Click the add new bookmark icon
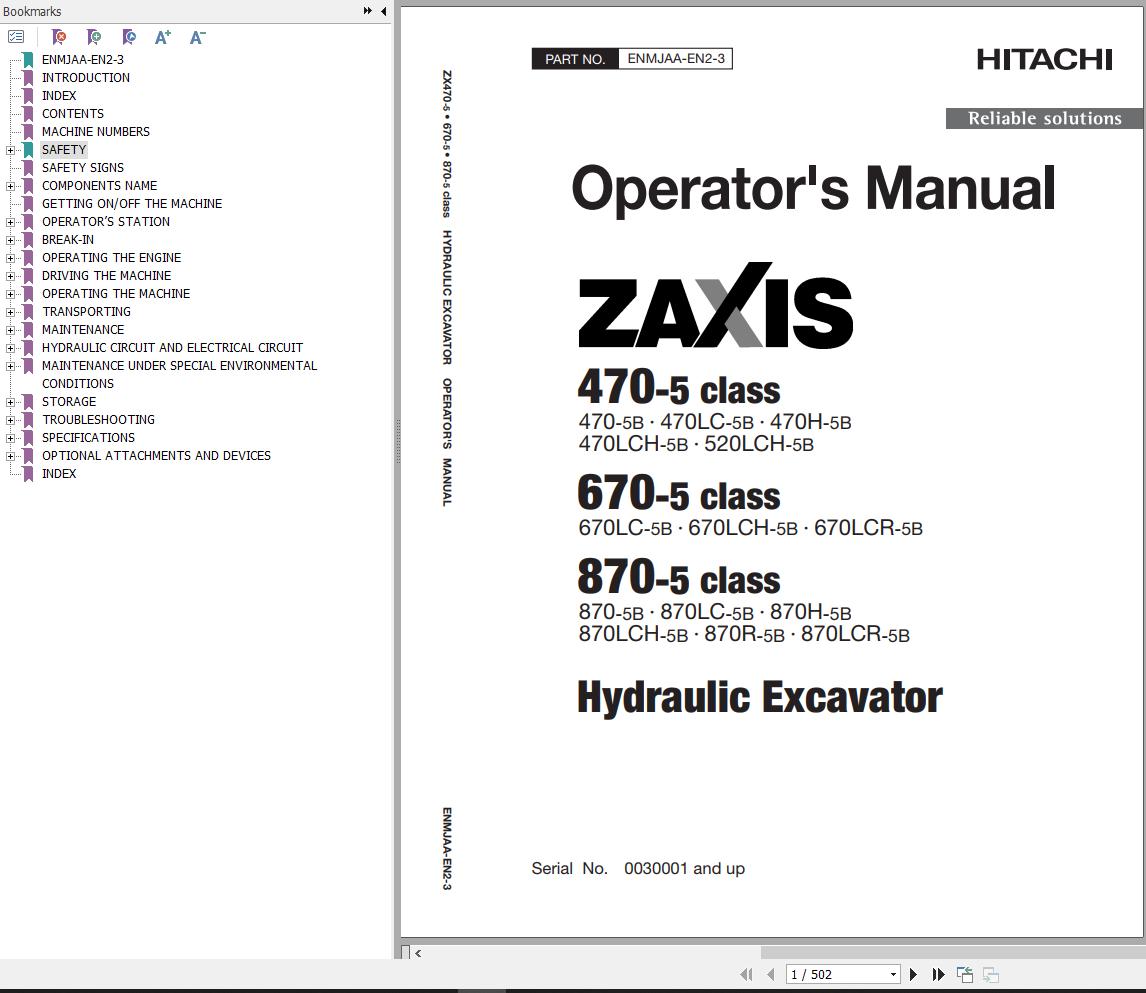This screenshot has width=1146, height=993. [x=94, y=37]
